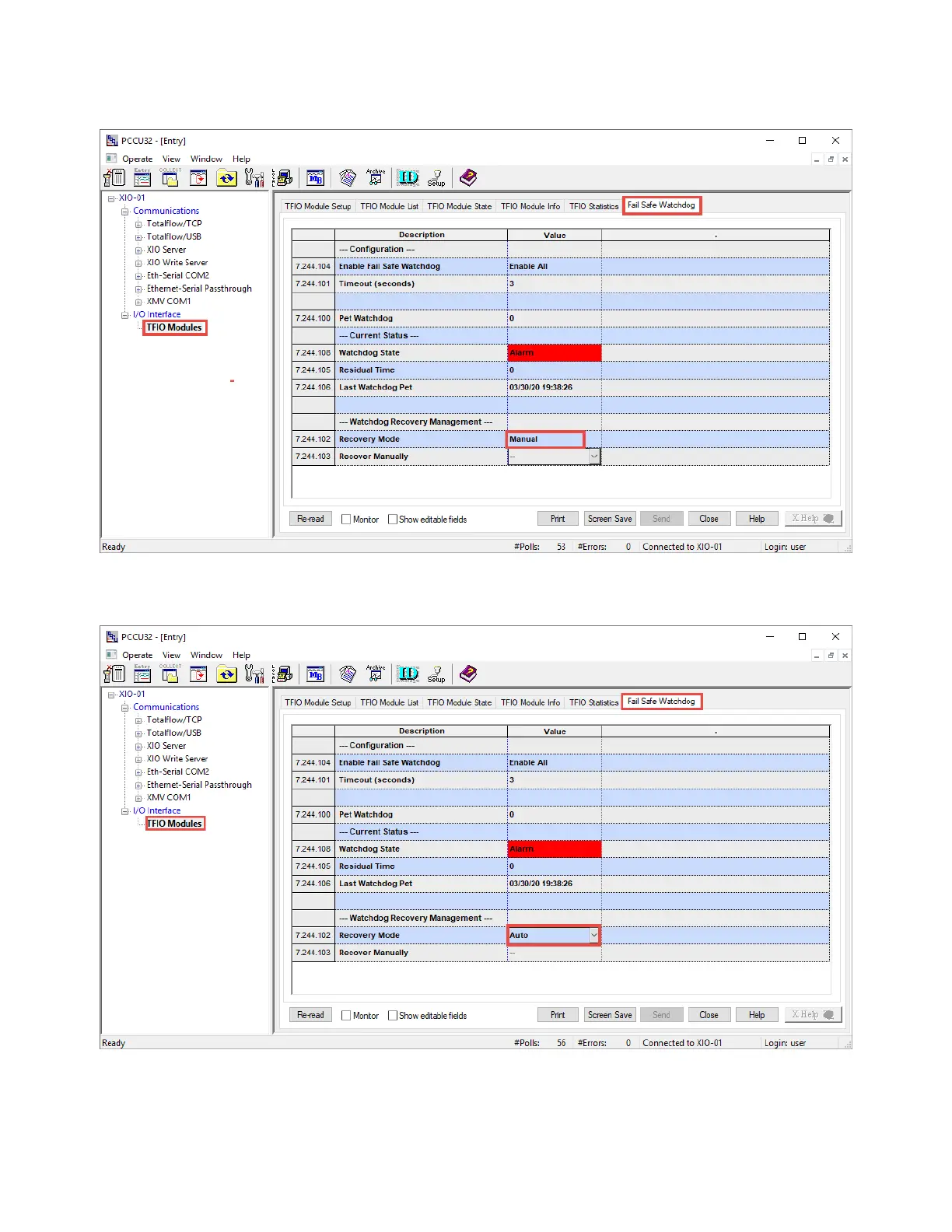Click the red-arrow window icon in the lower toolbar
Viewport: 952px width, 1232px height.
pyautogui.click(x=199, y=674)
